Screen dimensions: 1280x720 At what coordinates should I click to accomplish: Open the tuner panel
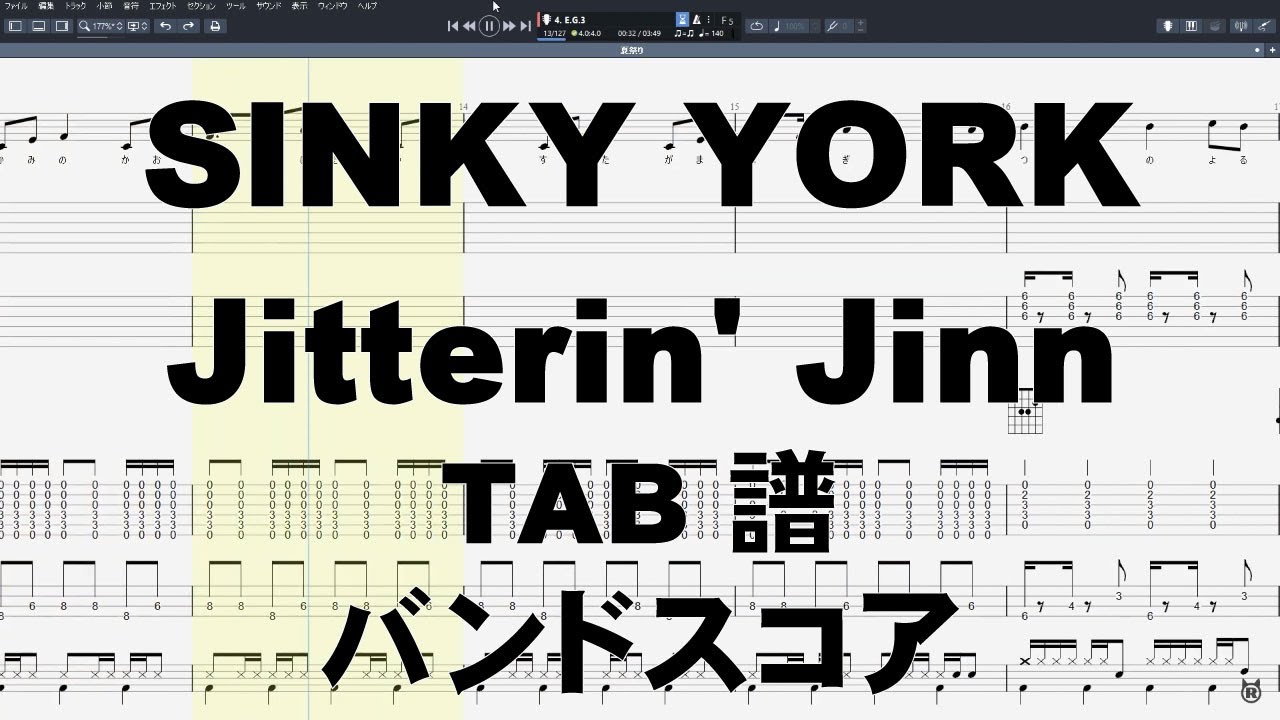point(1238,26)
